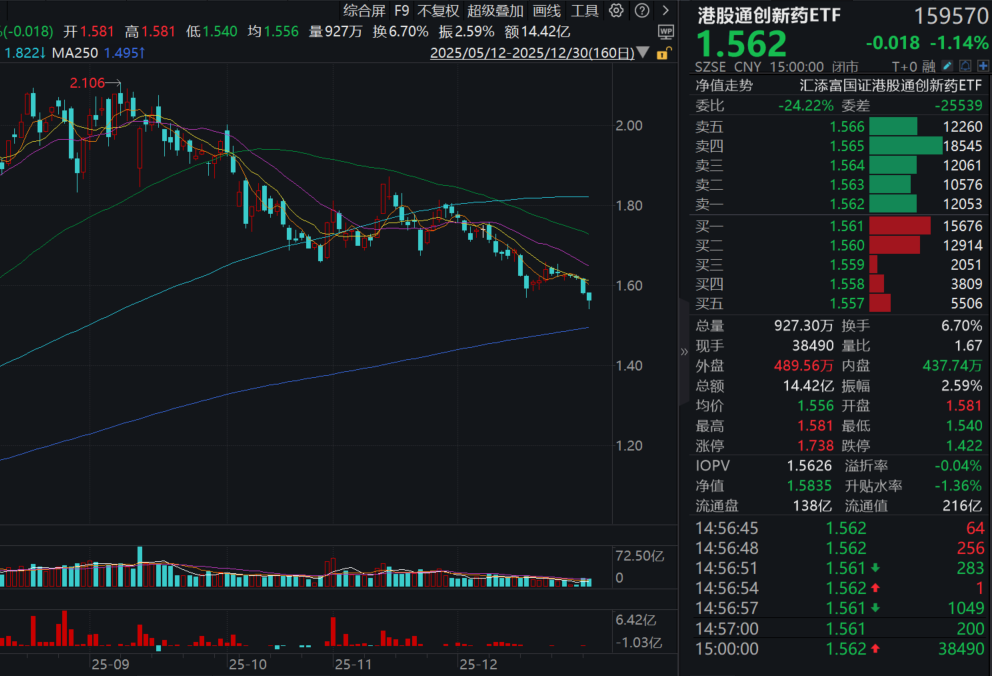Click the plus icon to add to watchlist
992x676 pixels.
tap(984, 65)
